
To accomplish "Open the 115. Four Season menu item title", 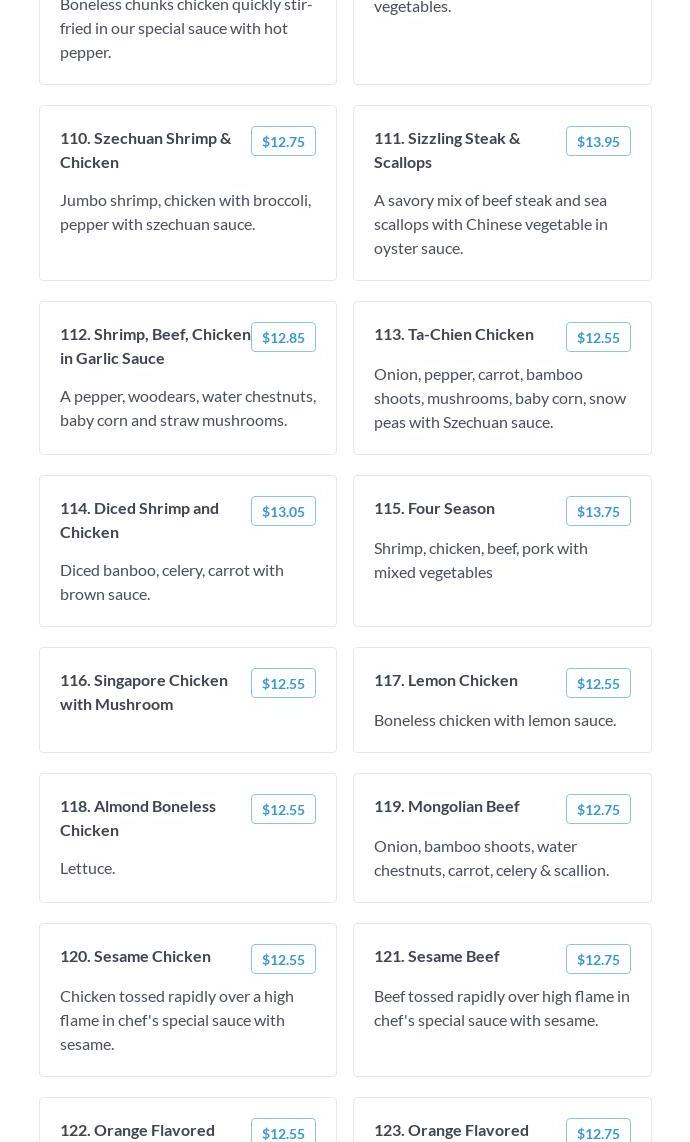I will click(x=434, y=508).
